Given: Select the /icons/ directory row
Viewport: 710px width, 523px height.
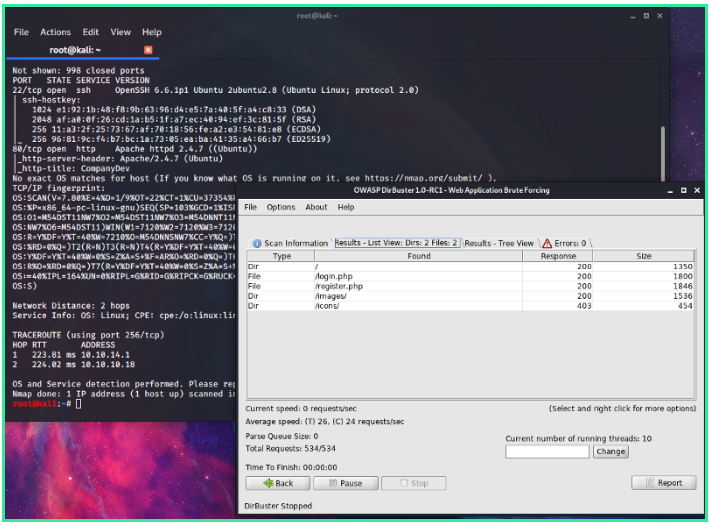Looking at the screenshot, I should [x=470, y=306].
